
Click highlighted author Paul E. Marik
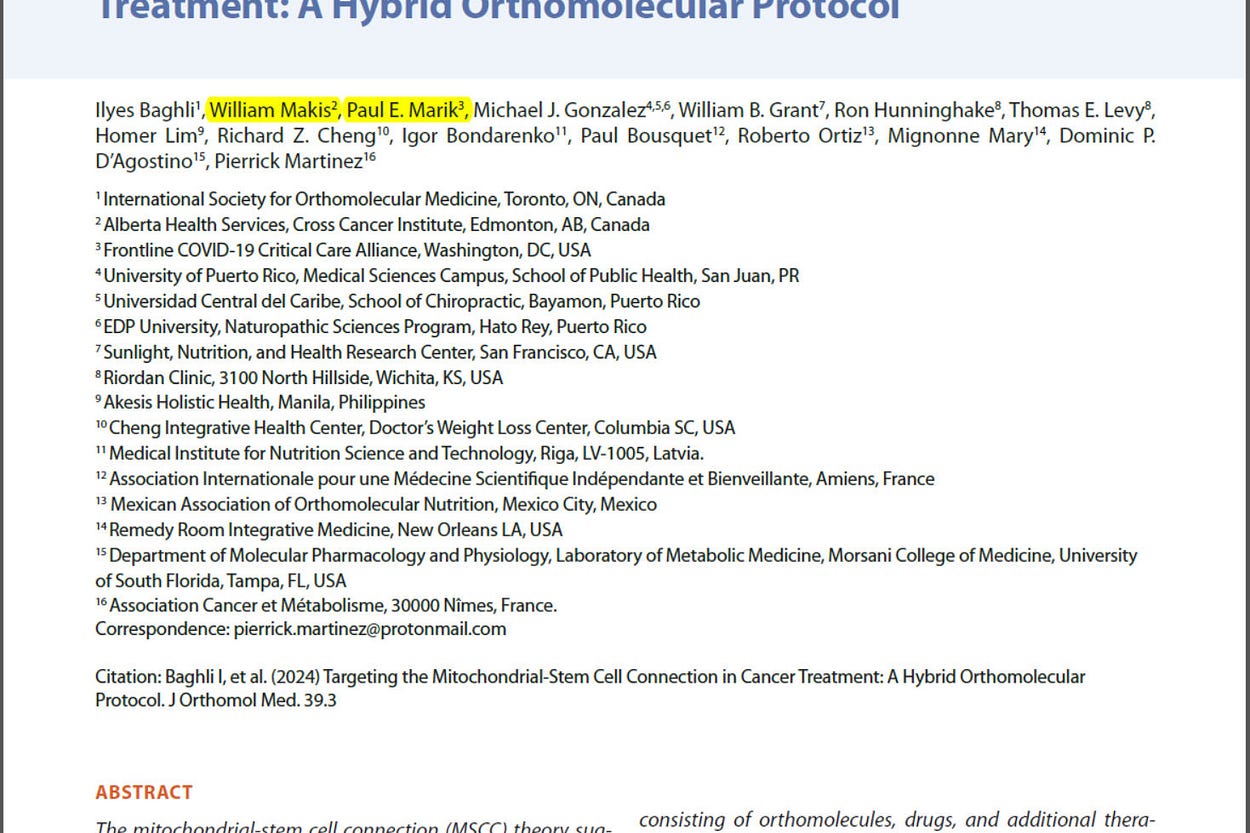pyautogui.click(x=407, y=110)
